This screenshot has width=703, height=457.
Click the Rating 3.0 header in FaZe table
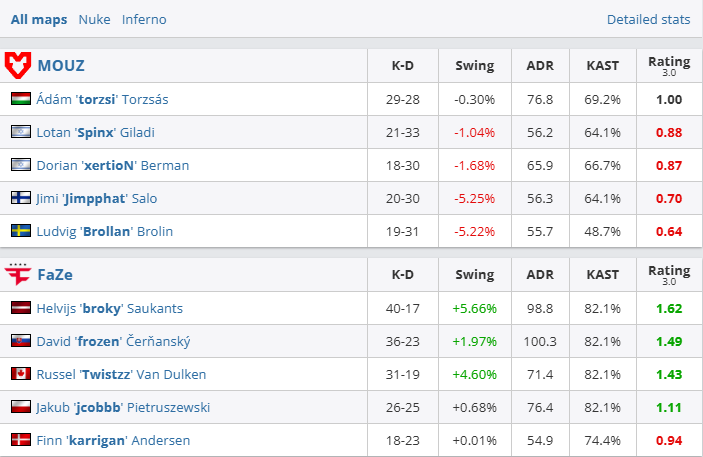point(669,274)
